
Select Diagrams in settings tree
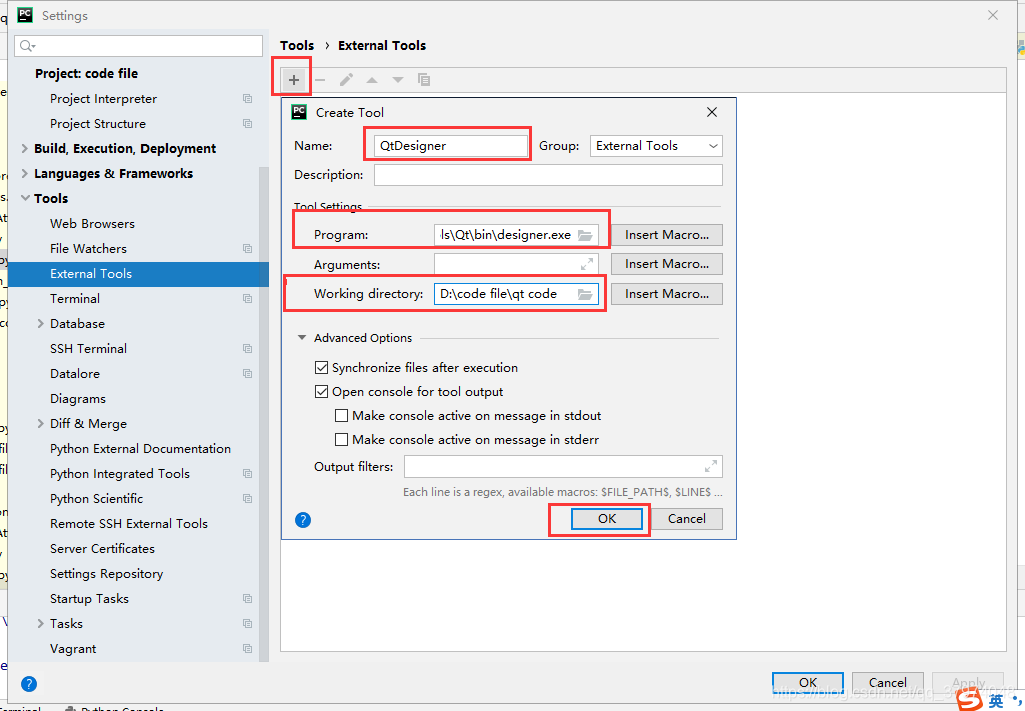pyautogui.click(x=78, y=399)
